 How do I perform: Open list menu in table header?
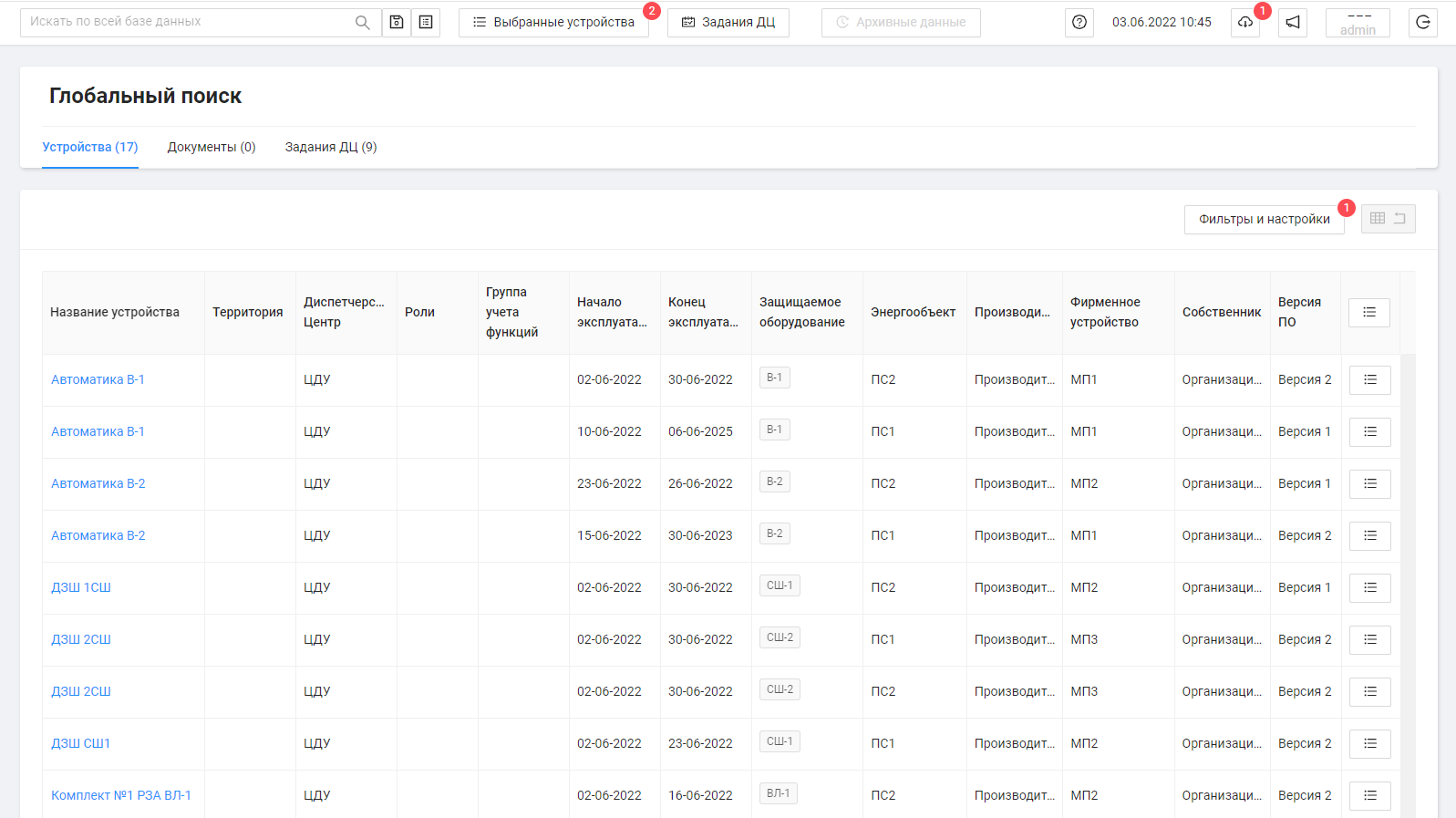(x=1368, y=313)
